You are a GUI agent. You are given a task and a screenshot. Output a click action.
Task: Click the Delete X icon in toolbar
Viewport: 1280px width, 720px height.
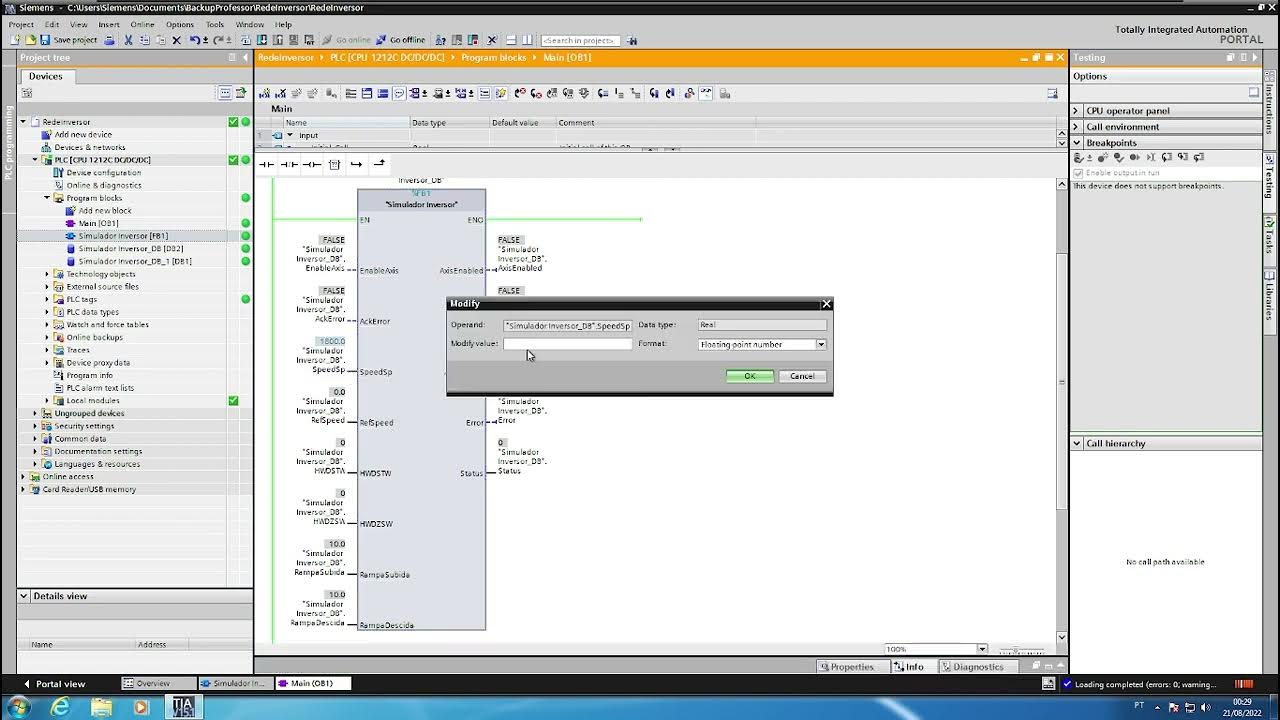tap(177, 40)
